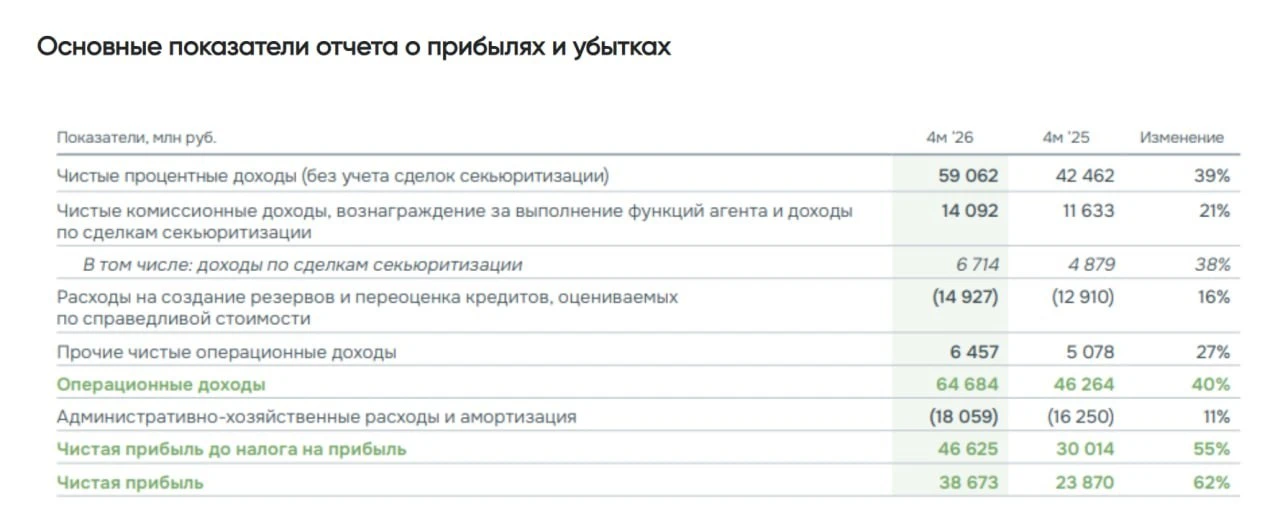This screenshot has width=1280, height=532.
Task: Click the value (14 927)
Action: tap(964, 297)
